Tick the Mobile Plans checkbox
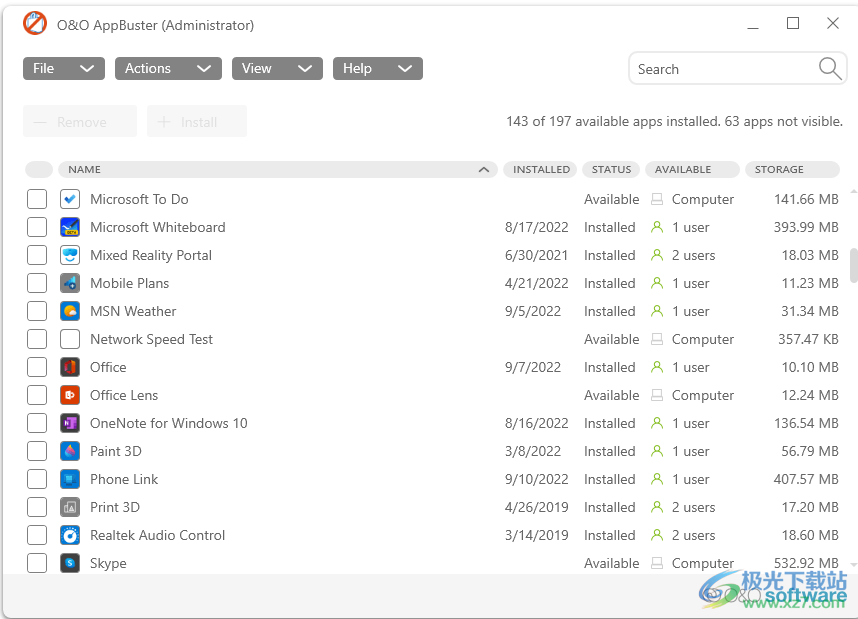Screen dimensions: 858x619 click(x=37, y=283)
